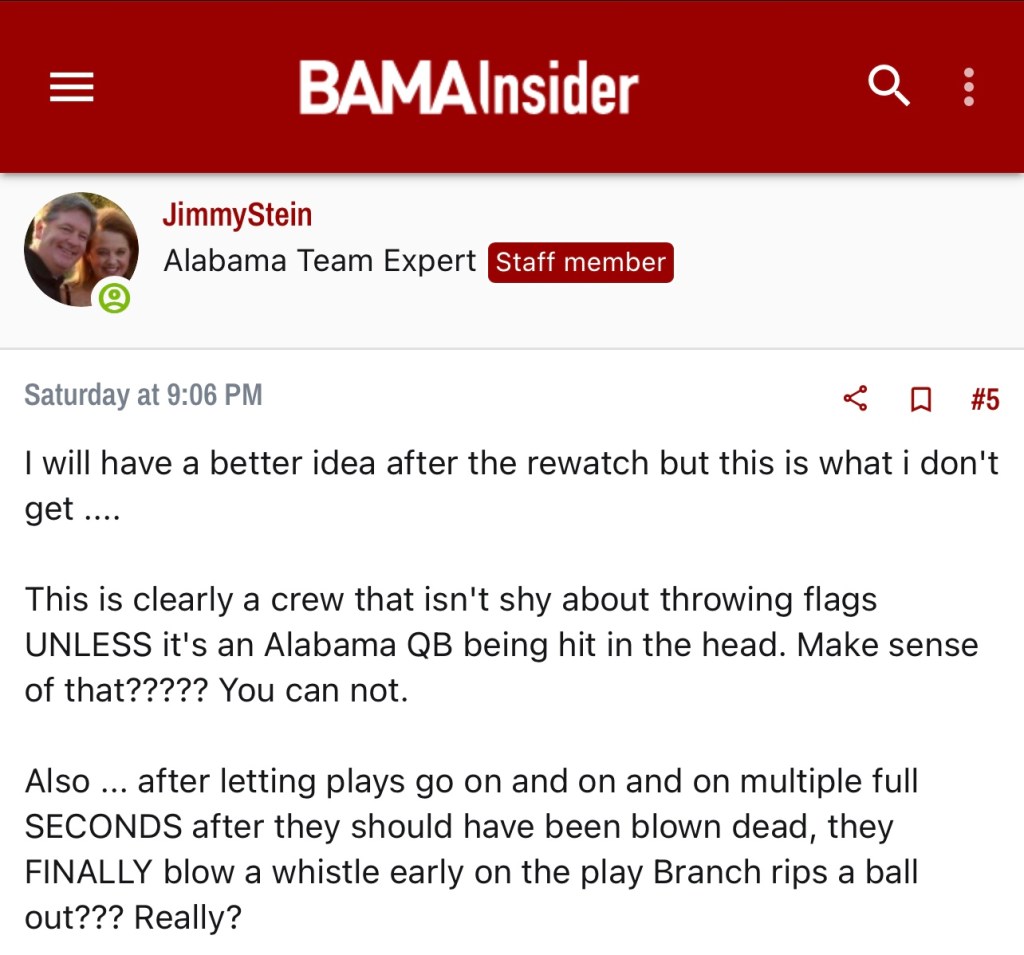
Task: Click the #5 post number link
Action: pos(984,400)
